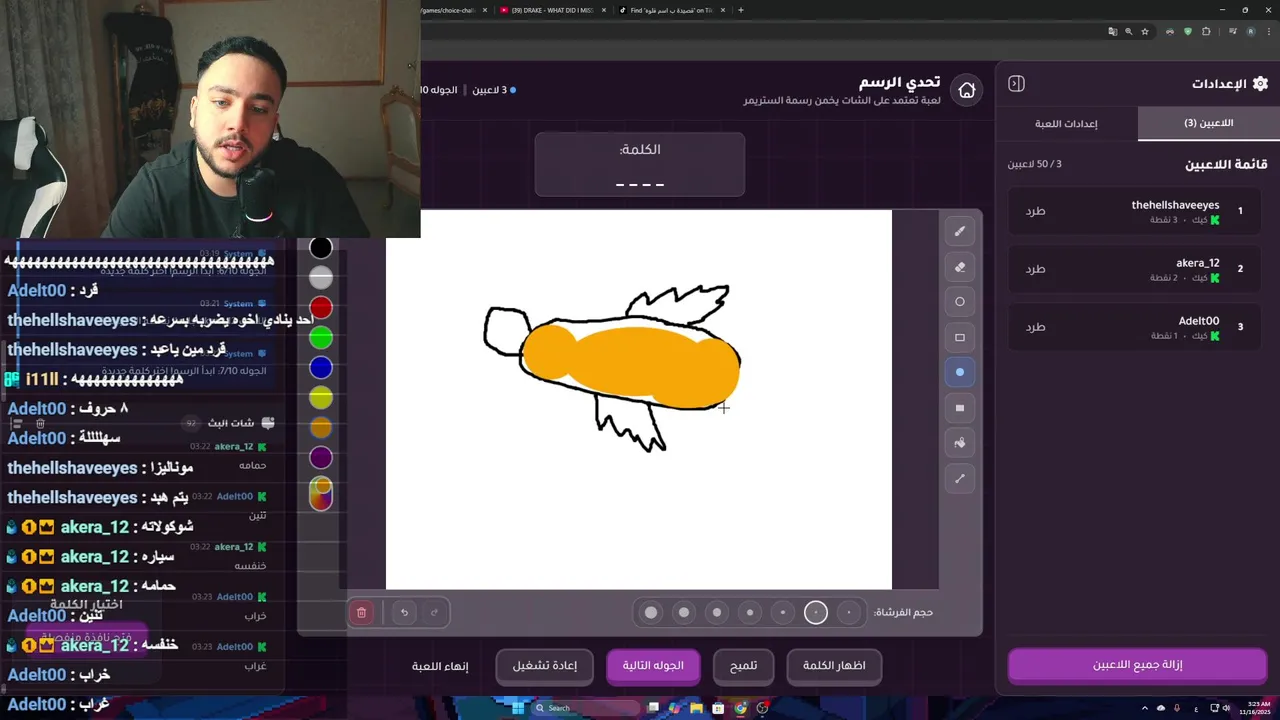
Task: Open new browser tab
Action: (x=740, y=10)
